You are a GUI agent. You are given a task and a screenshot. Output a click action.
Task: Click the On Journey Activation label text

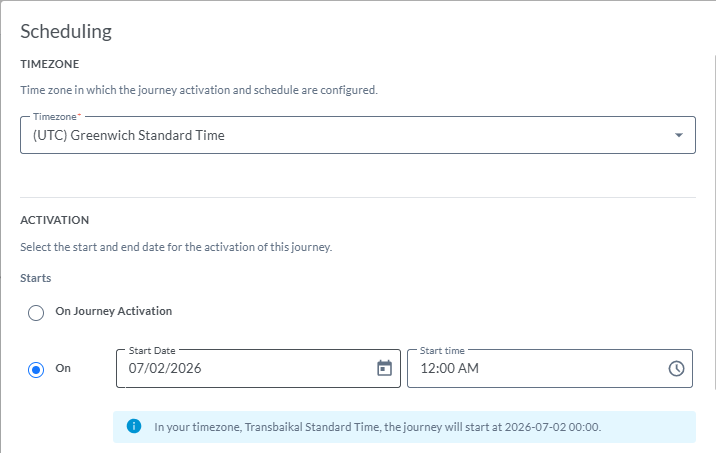[x=114, y=311]
